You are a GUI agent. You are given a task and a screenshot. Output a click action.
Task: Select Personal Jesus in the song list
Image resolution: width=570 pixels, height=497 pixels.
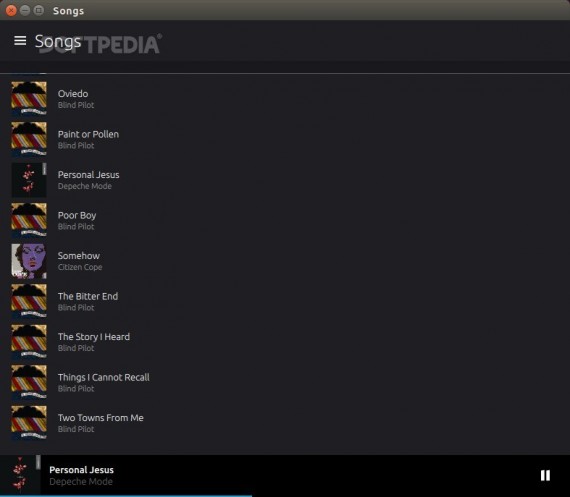coord(285,180)
